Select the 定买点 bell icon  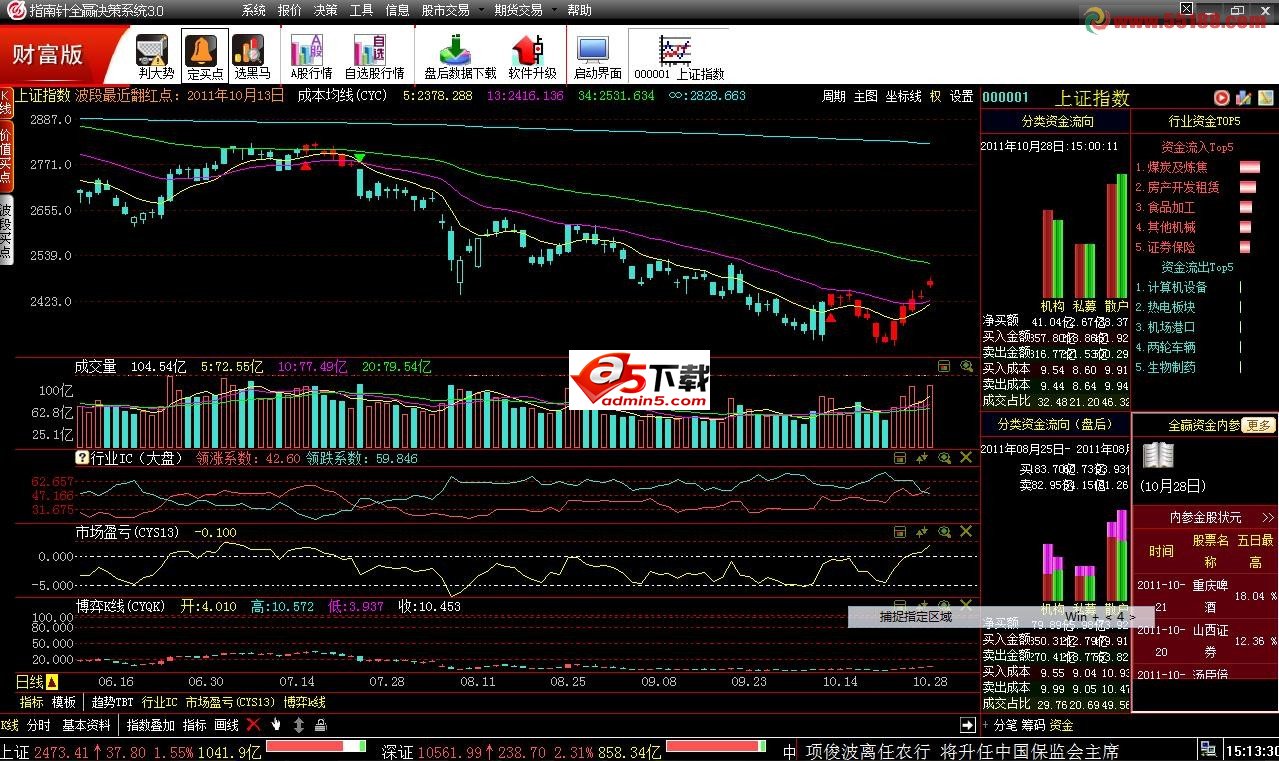coord(204,55)
